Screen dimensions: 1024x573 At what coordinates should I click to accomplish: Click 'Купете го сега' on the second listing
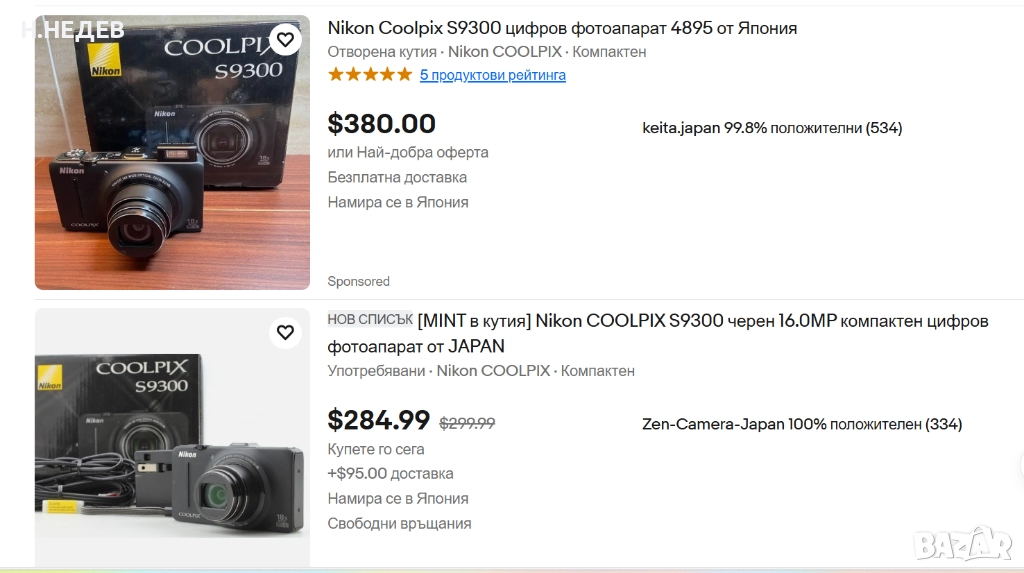point(376,449)
